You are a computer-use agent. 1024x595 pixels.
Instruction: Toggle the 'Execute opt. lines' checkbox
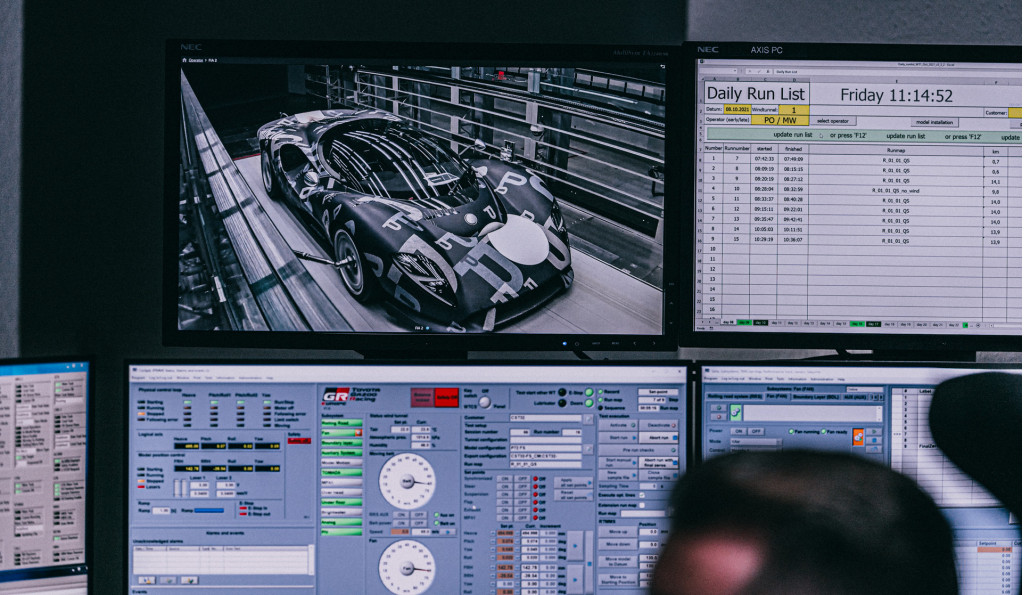click(x=642, y=495)
